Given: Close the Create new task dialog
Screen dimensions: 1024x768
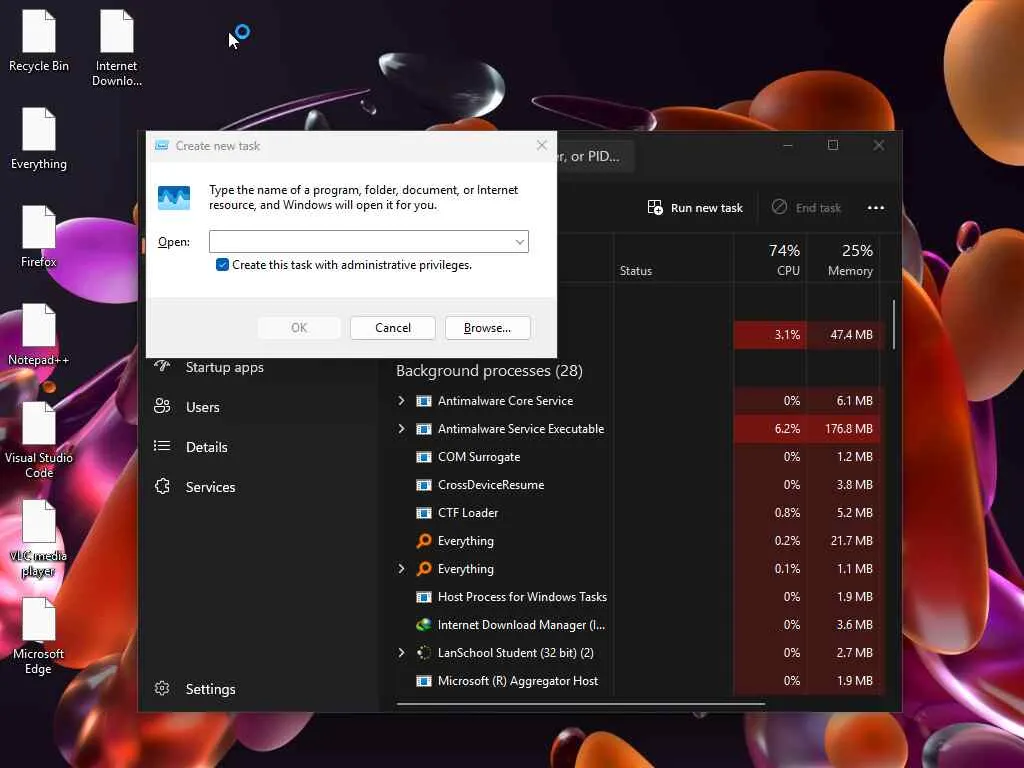Looking at the screenshot, I should click(541, 145).
